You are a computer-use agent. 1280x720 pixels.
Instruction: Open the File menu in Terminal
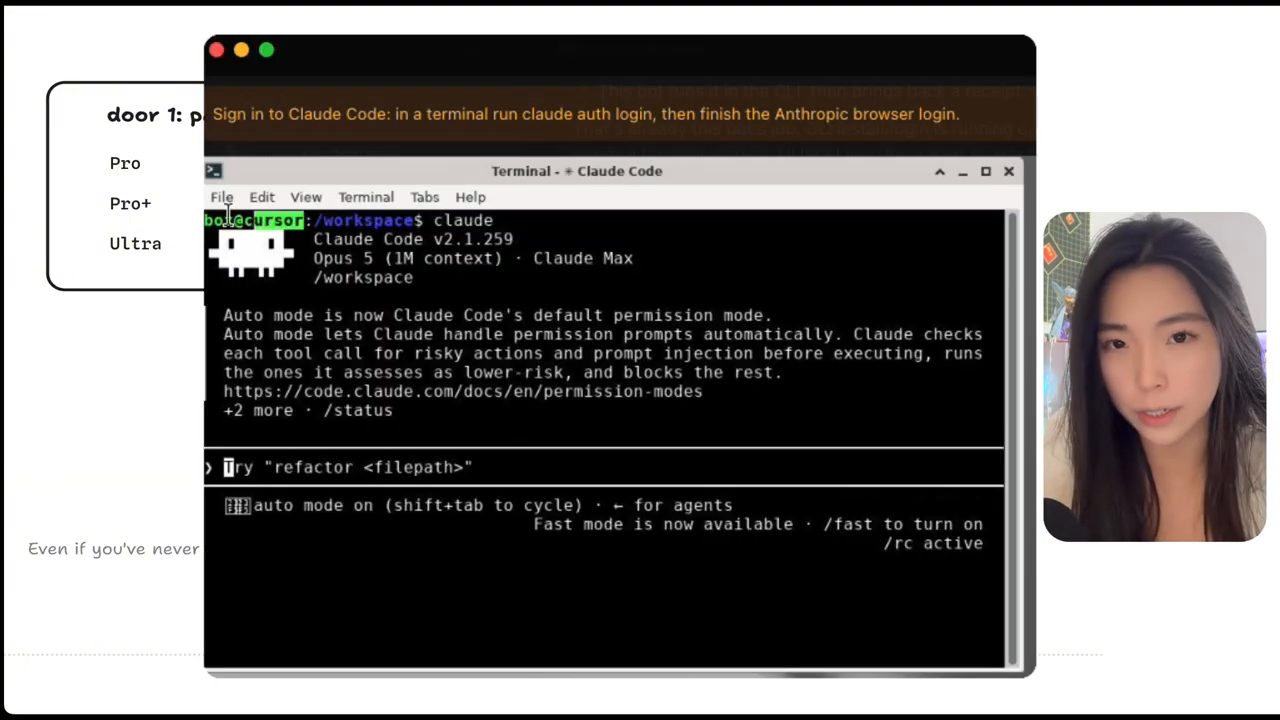point(221,197)
